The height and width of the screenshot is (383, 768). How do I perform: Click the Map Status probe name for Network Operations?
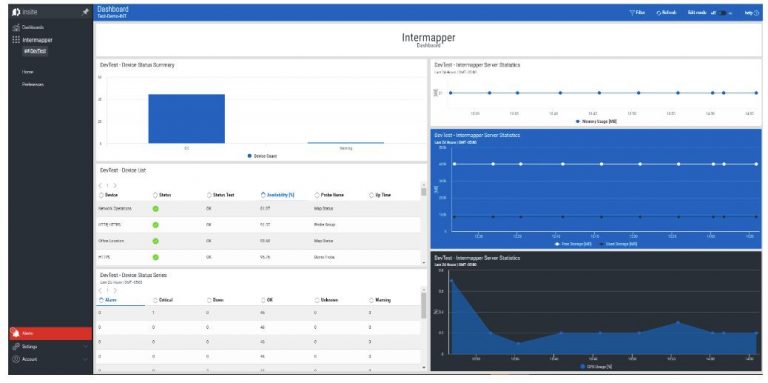pyautogui.click(x=323, y=209)
